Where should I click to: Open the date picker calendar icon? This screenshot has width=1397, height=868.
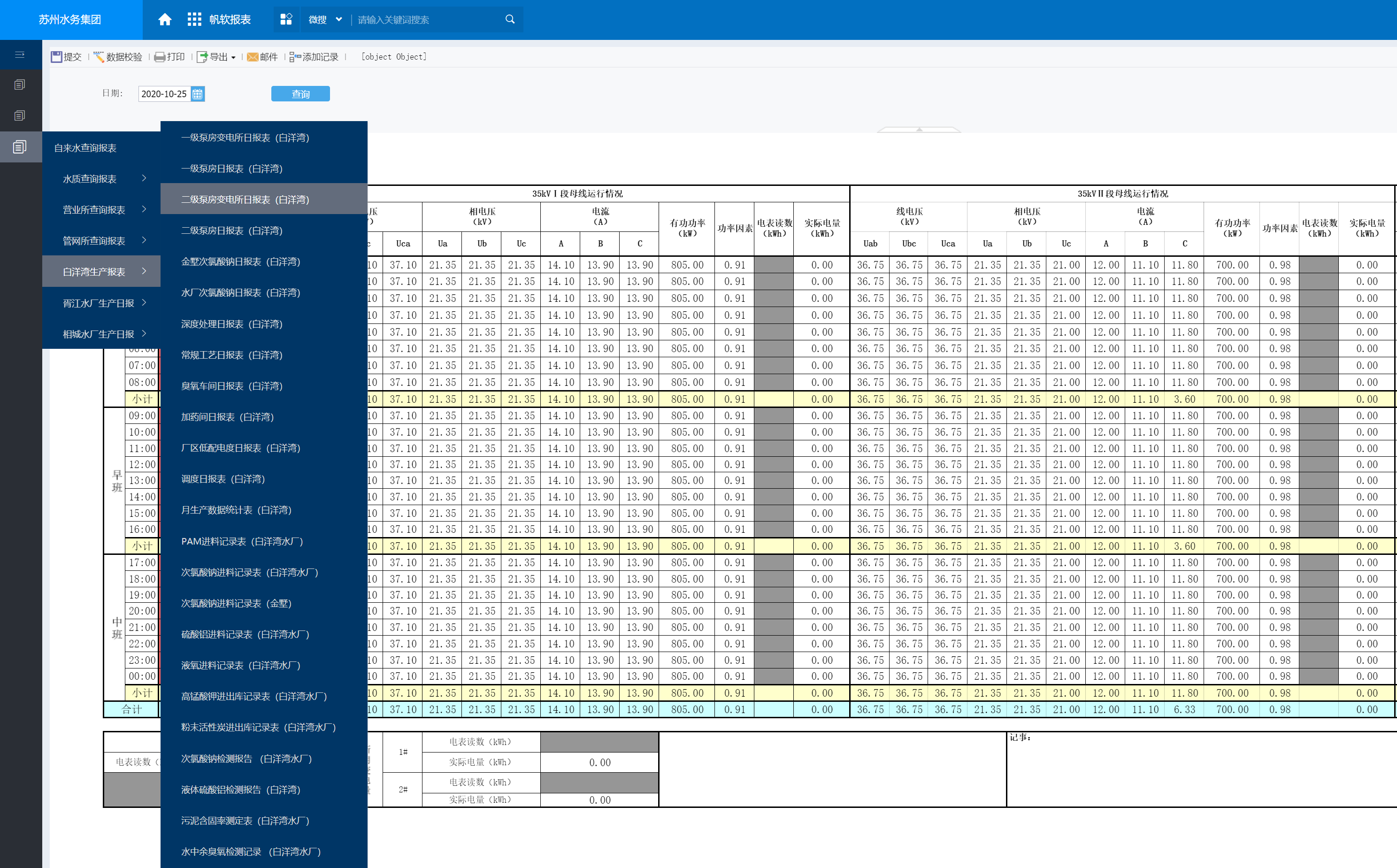198,93
